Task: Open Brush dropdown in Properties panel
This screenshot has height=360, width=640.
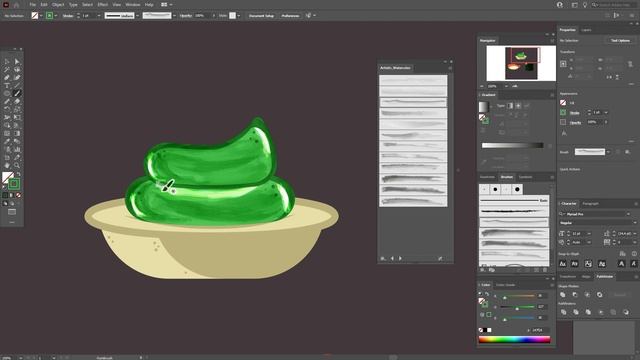Action: click(x=609, y=152)
